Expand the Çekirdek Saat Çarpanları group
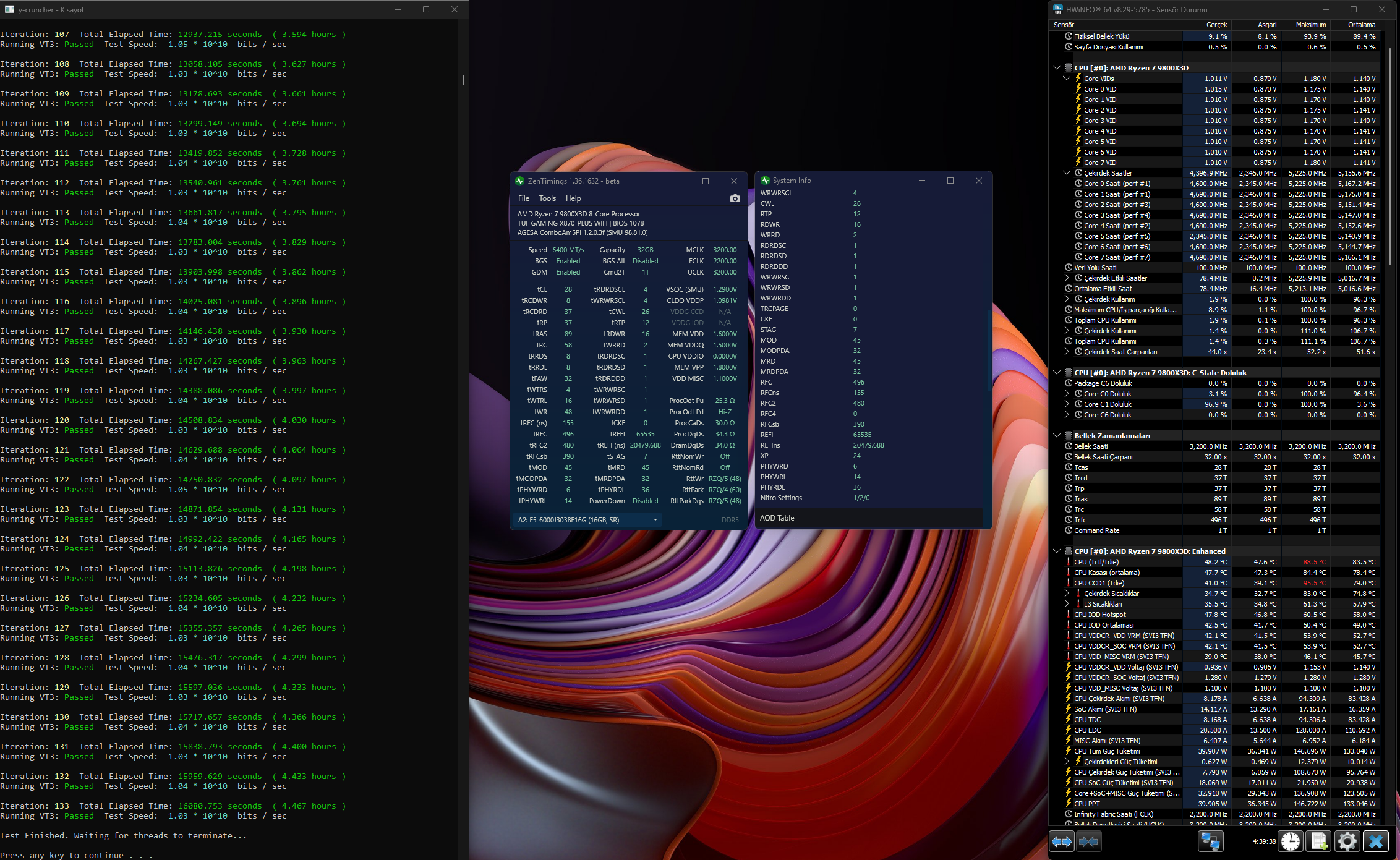The width and height of the screenshot is (1400, 860). pyautogui.click(x=1067, y=352)
